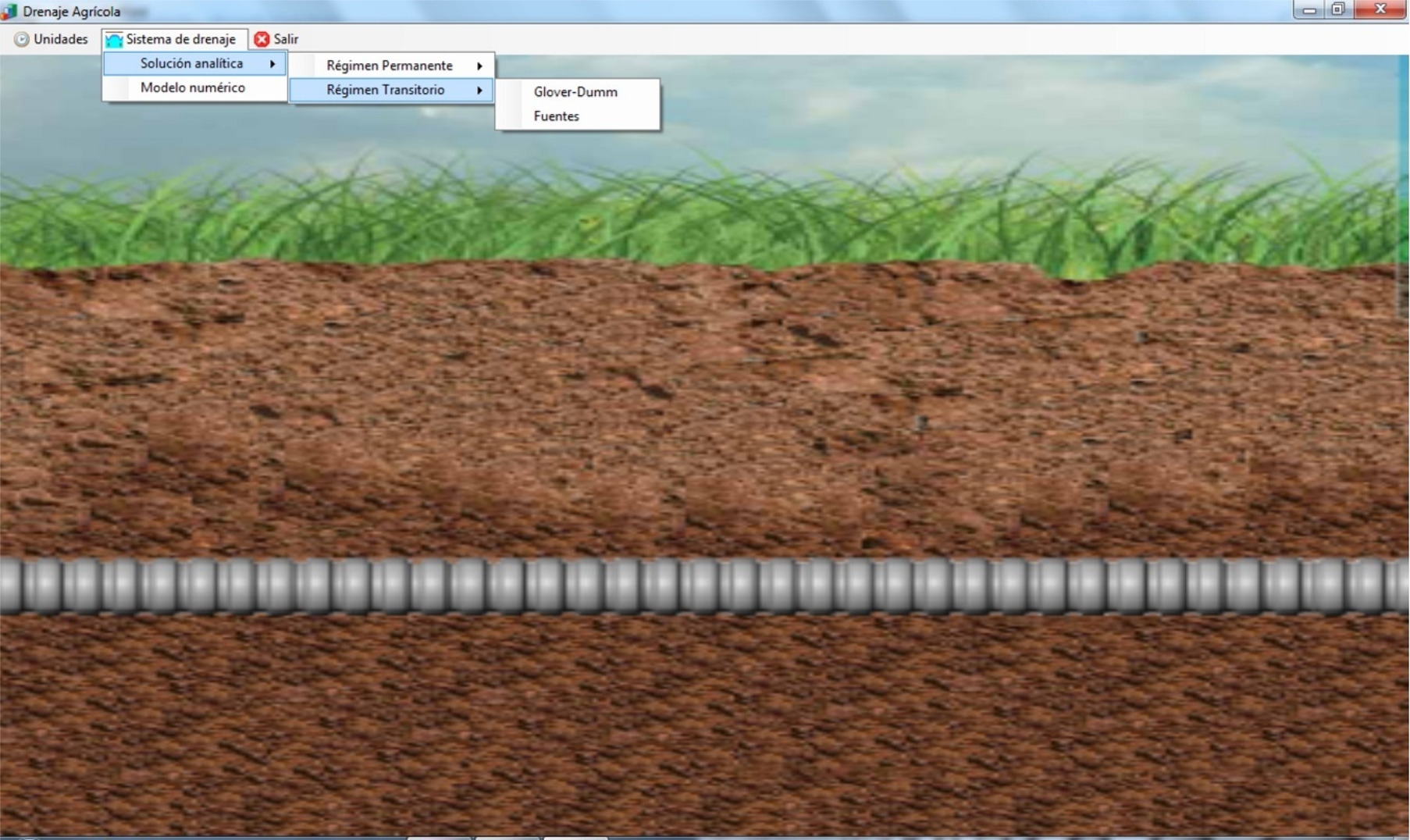
Task: Select the Régimen Transitorio menu entry
Action: (385, 91)
